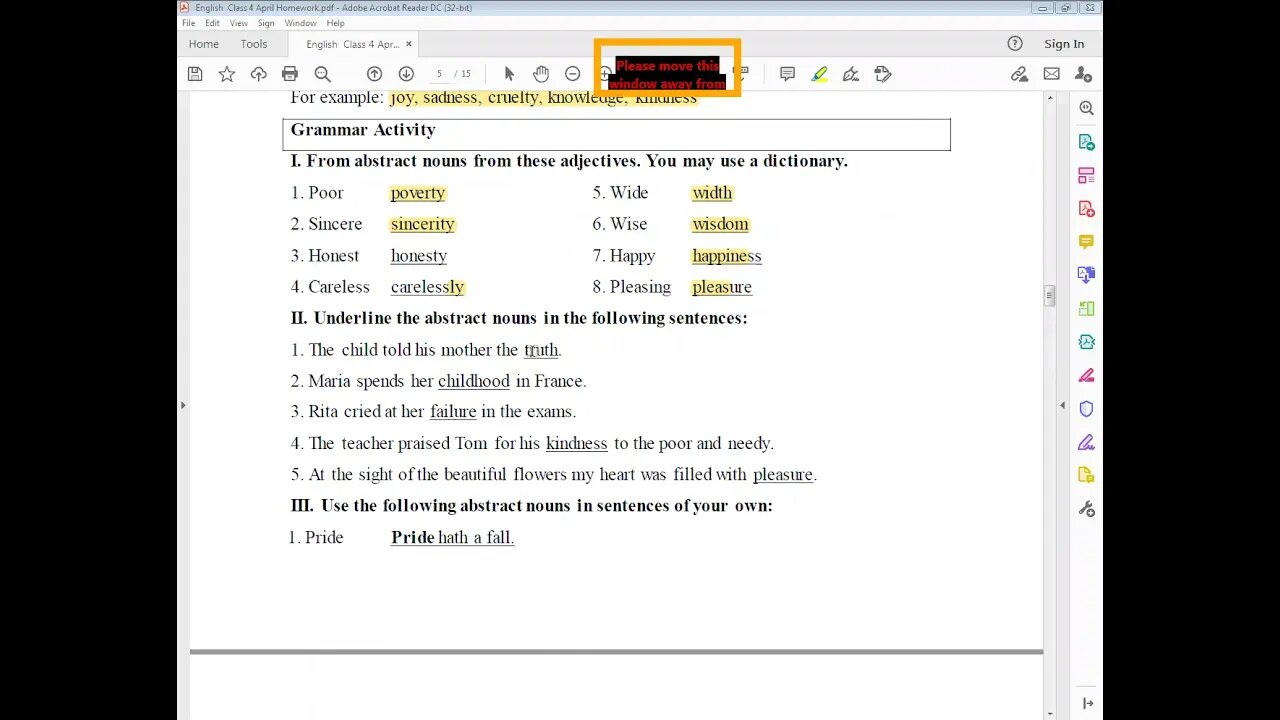Screen dimensions: 1280x720
Task: Open the teal square icon in right pane
Action: pyautogui.click(x=1087, y=342)
